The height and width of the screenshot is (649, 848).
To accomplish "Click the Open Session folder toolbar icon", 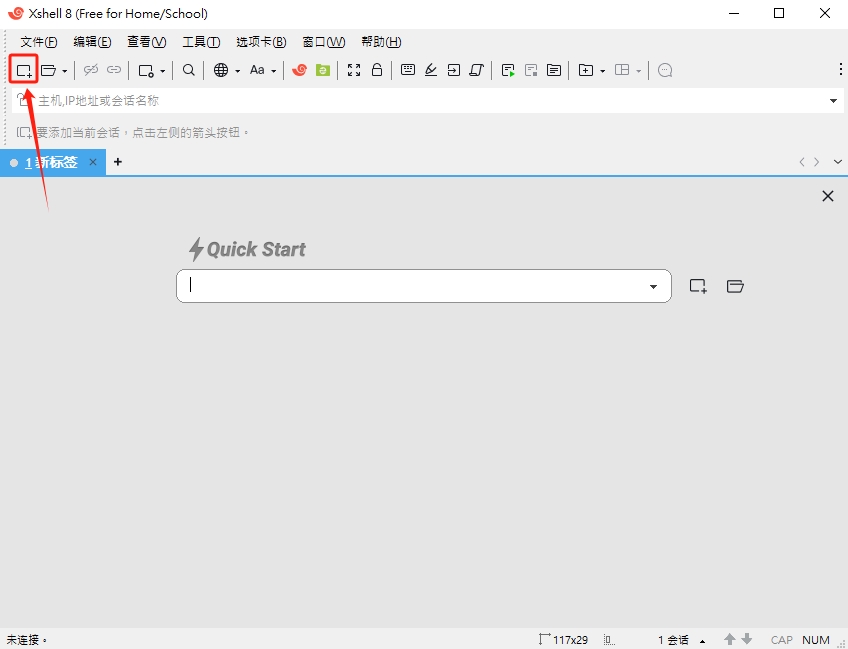I will (x=49, y=70).
